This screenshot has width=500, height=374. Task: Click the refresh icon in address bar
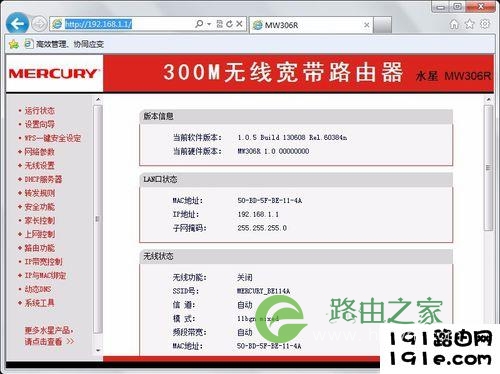pyautogui.click(x=229, y=24)
